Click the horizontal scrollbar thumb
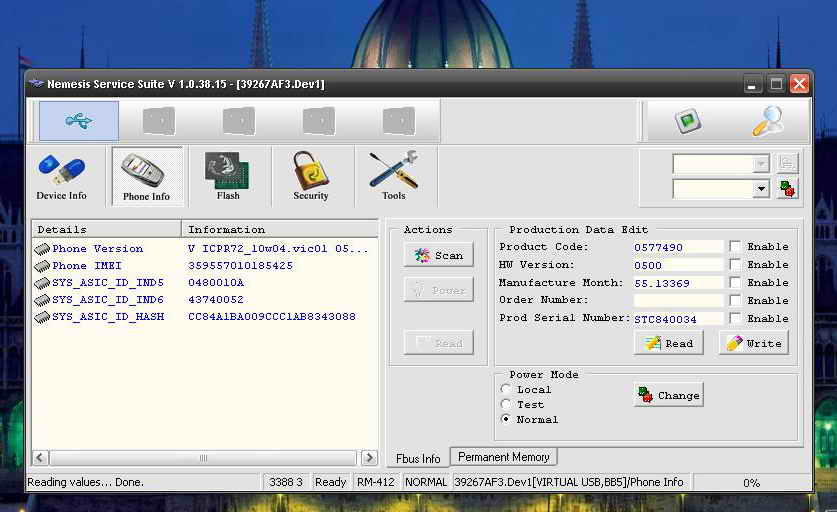Screen dimensions: 837x512 pos(203,458)
